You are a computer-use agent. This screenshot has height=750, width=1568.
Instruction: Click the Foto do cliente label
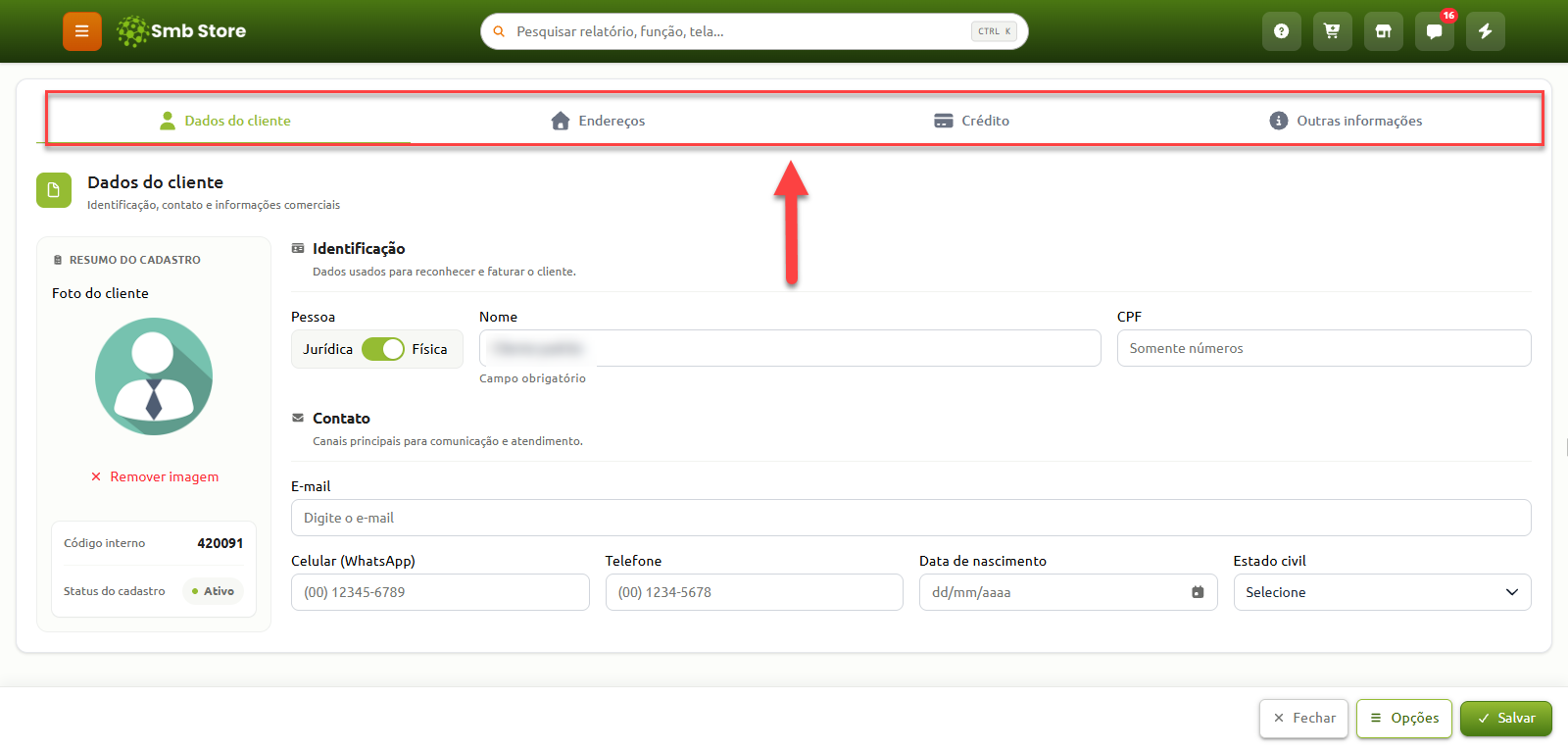pyautogui.click(x=100, y=293)
